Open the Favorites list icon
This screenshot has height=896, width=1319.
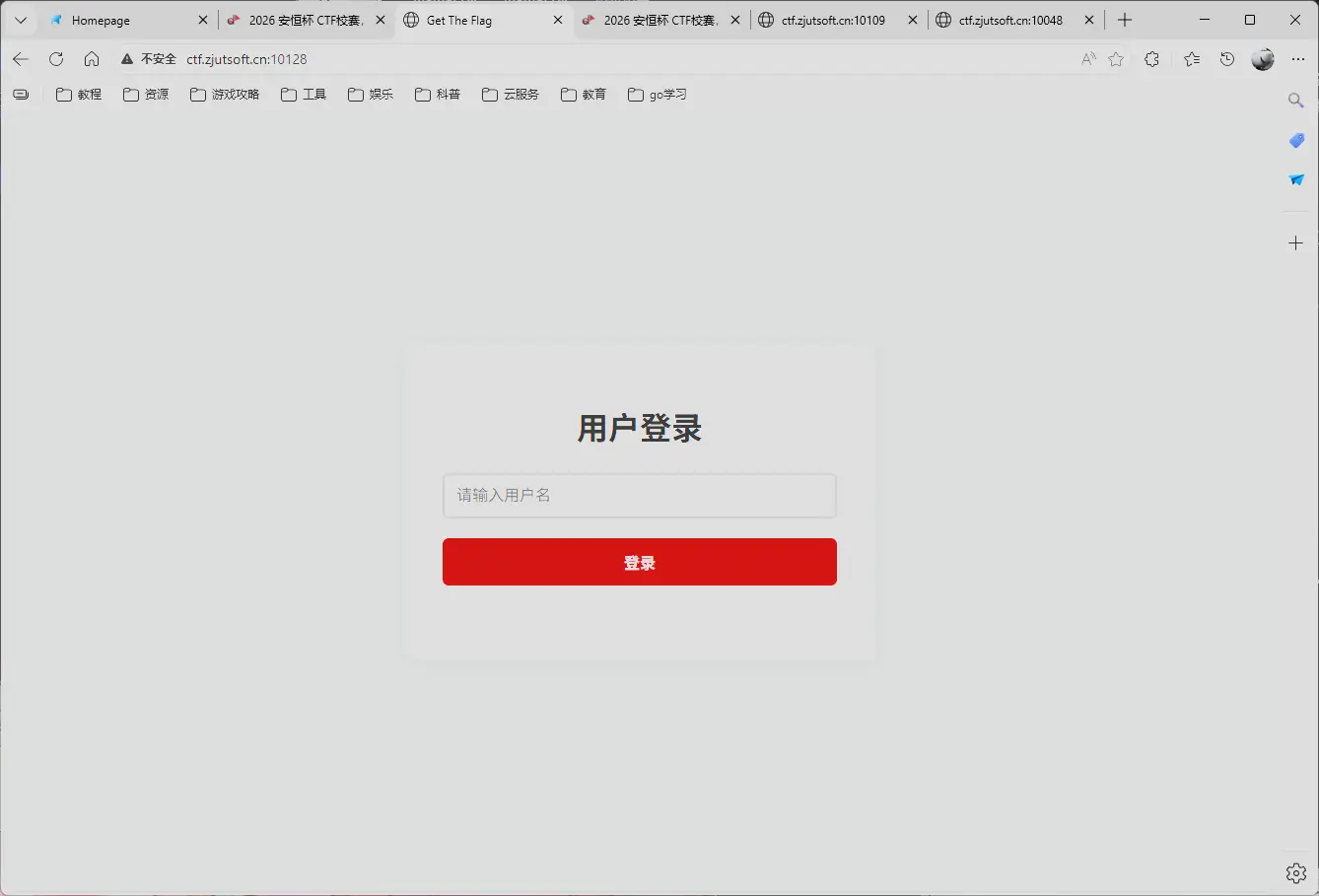tap(1191, 59)
